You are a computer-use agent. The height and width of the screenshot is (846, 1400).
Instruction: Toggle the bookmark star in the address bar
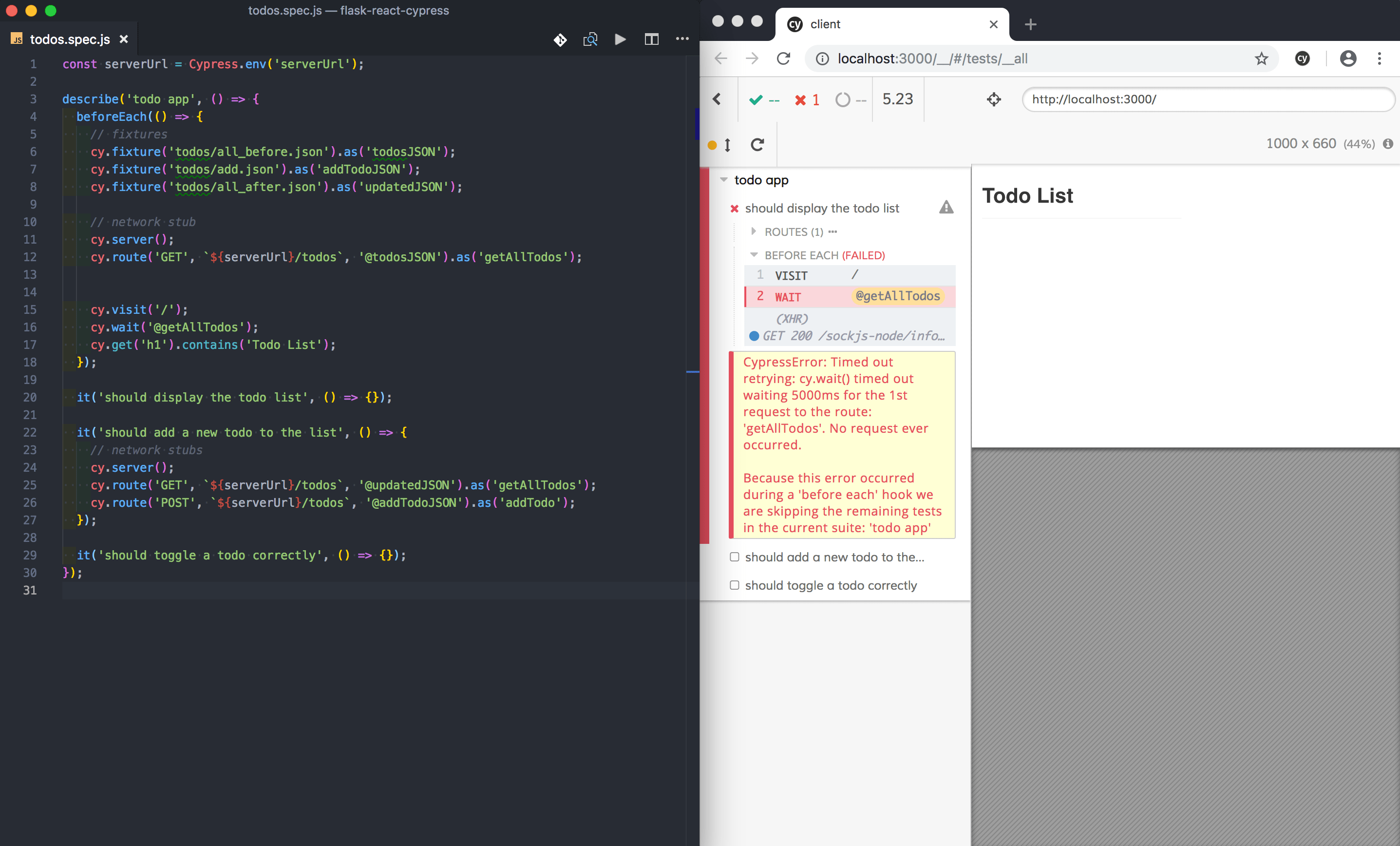[x=1261, y=58]
